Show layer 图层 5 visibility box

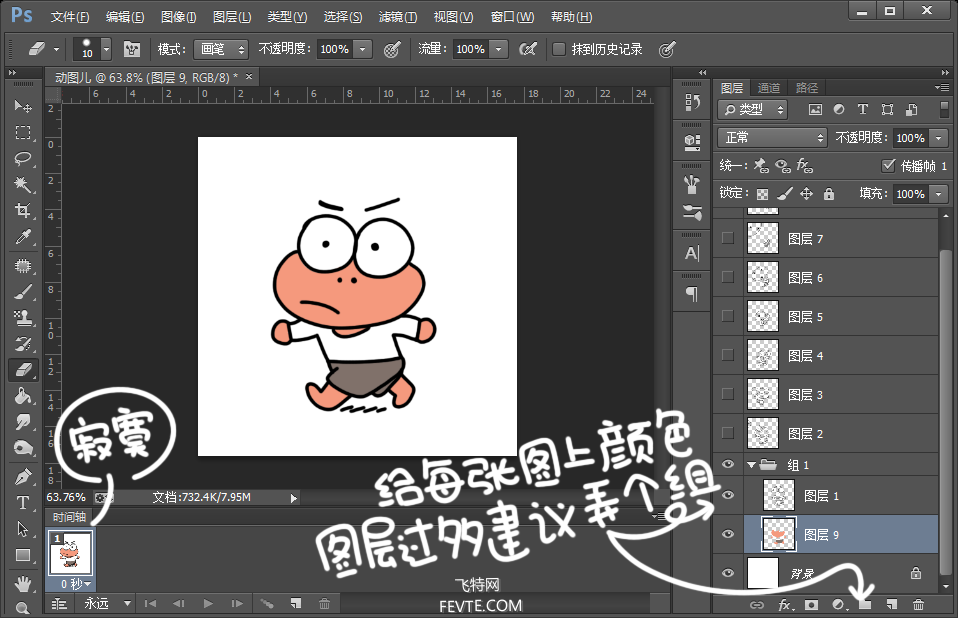coord(728,316)
